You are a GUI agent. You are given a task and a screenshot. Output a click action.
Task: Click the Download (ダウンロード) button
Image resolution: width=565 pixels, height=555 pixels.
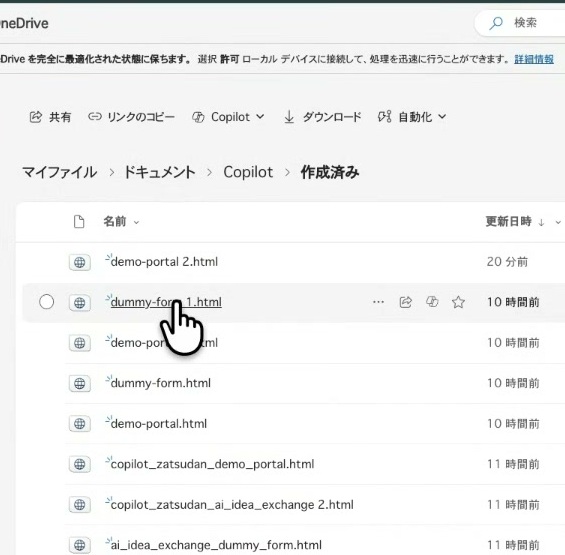click(x=322, y=117)
